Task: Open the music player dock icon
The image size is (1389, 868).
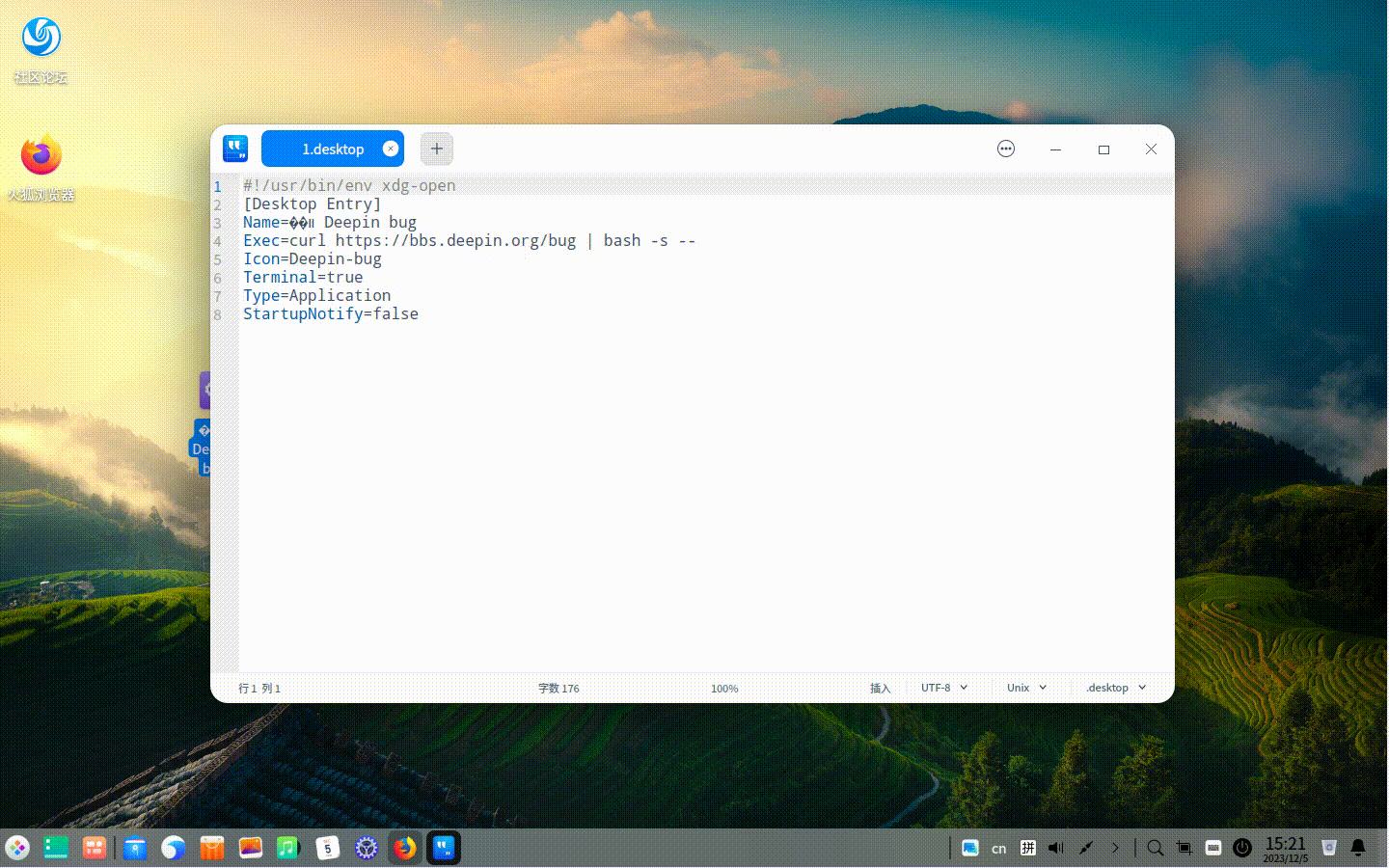Action: [x=288, y=848]
